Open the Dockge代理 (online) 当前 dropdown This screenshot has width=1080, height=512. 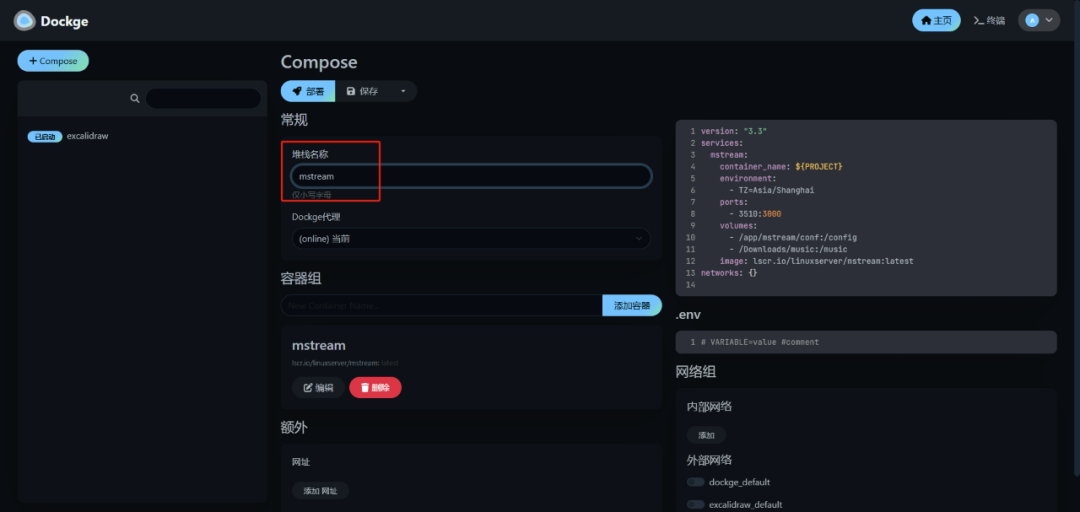pos(471,239)
